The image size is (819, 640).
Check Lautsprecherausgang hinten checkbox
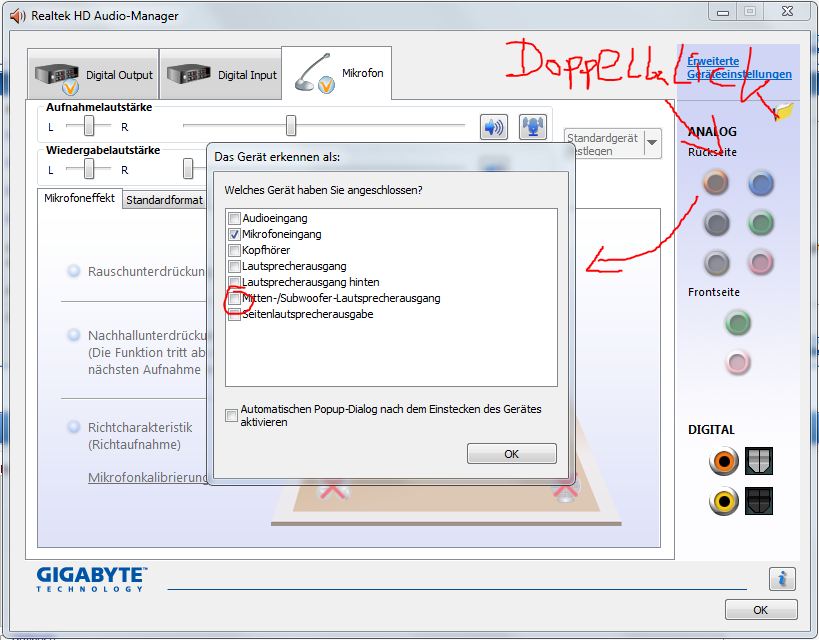[234, 282]
